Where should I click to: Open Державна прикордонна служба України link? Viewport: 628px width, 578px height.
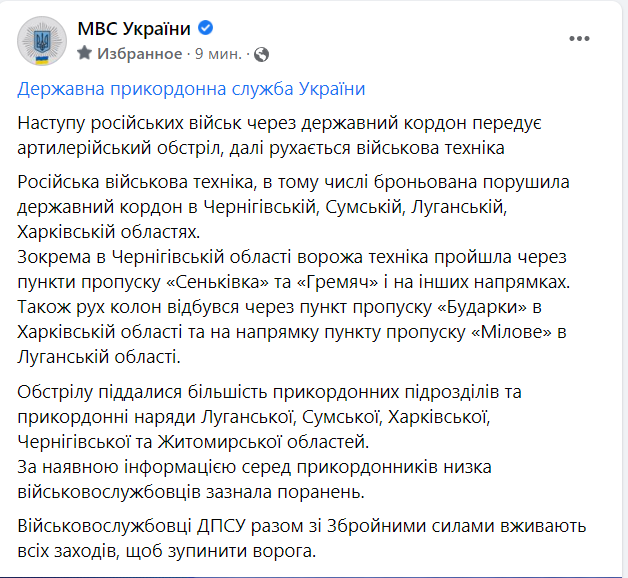[191, 89]
